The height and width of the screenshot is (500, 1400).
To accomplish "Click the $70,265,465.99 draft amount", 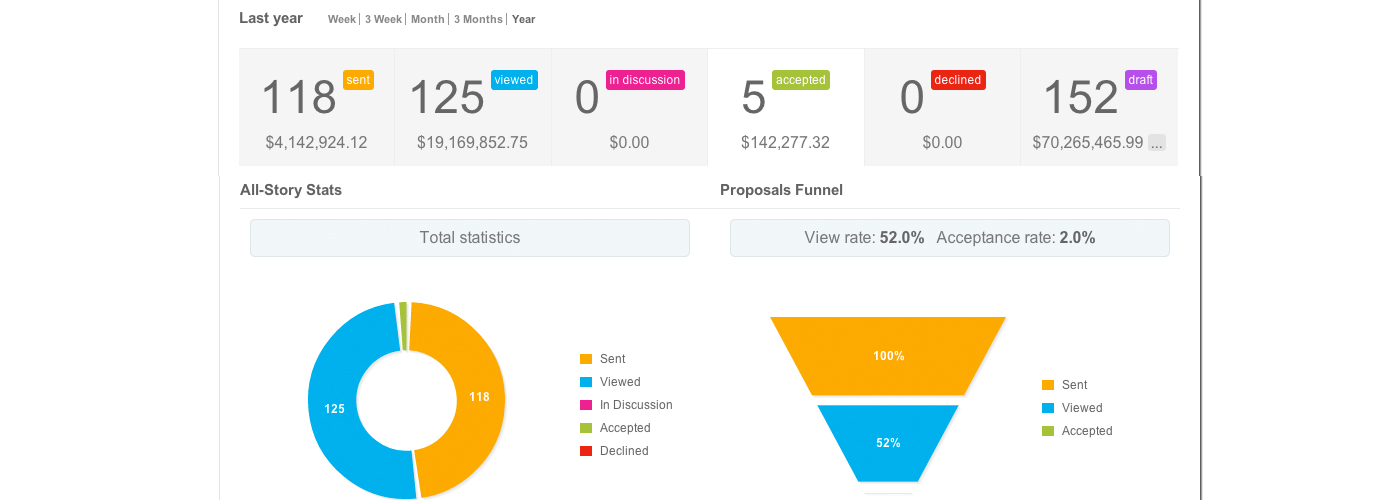I will point(1088,143).
